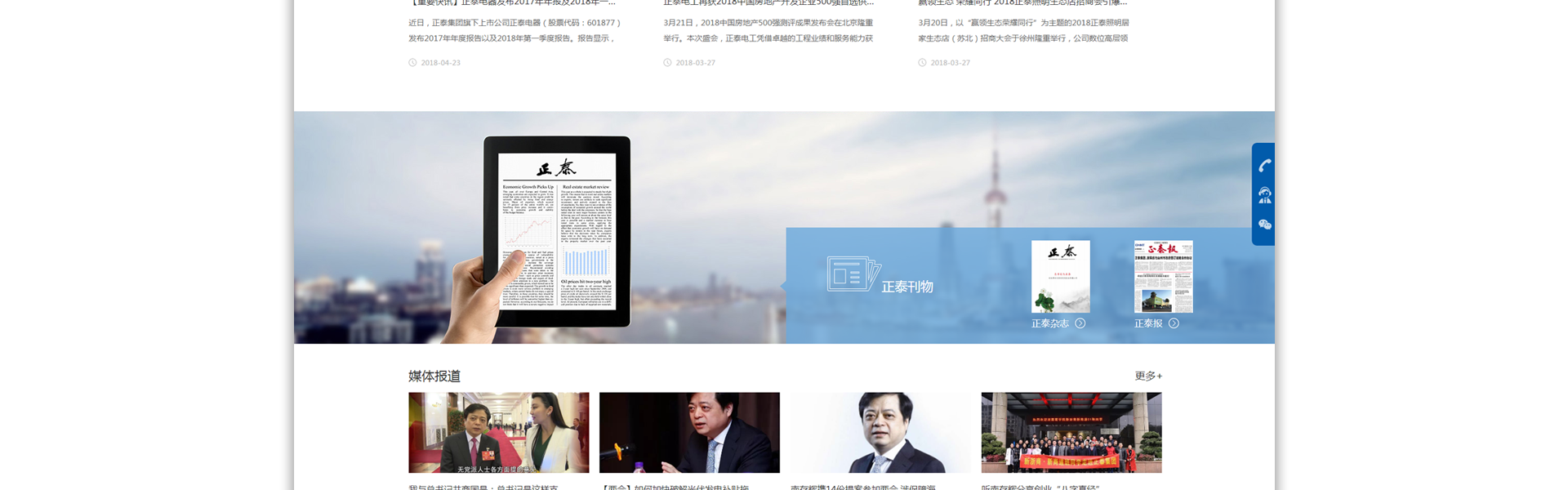Click the arrow circle beside 正泰报

pos(1174,323)
